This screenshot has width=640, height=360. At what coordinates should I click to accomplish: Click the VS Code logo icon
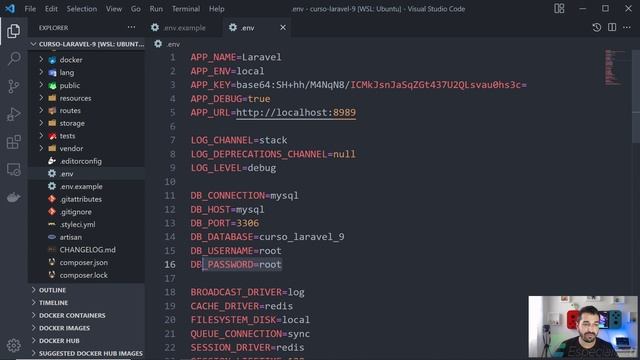click(10, 9)
